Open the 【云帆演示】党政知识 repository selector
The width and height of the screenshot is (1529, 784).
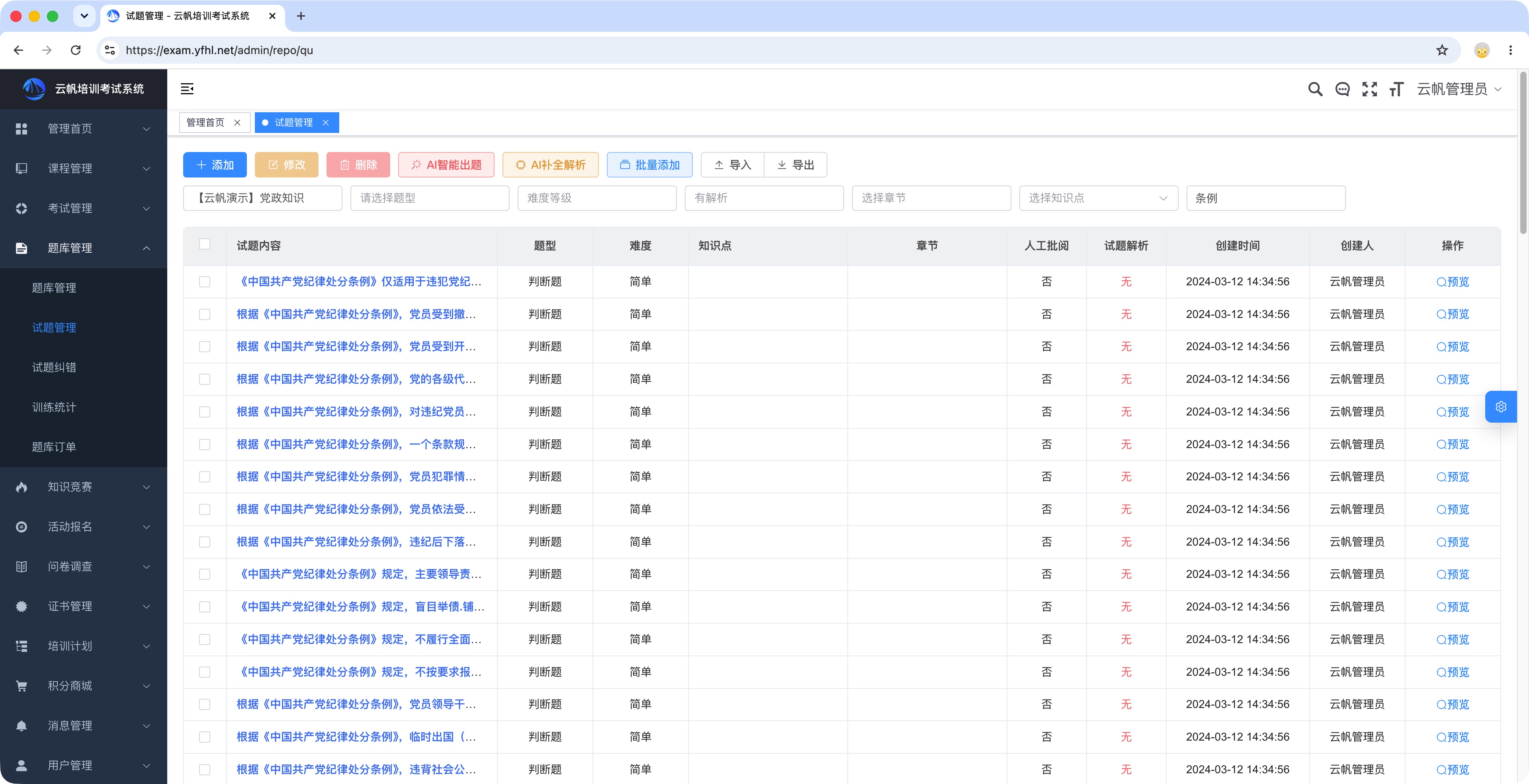tap(262, 198)
